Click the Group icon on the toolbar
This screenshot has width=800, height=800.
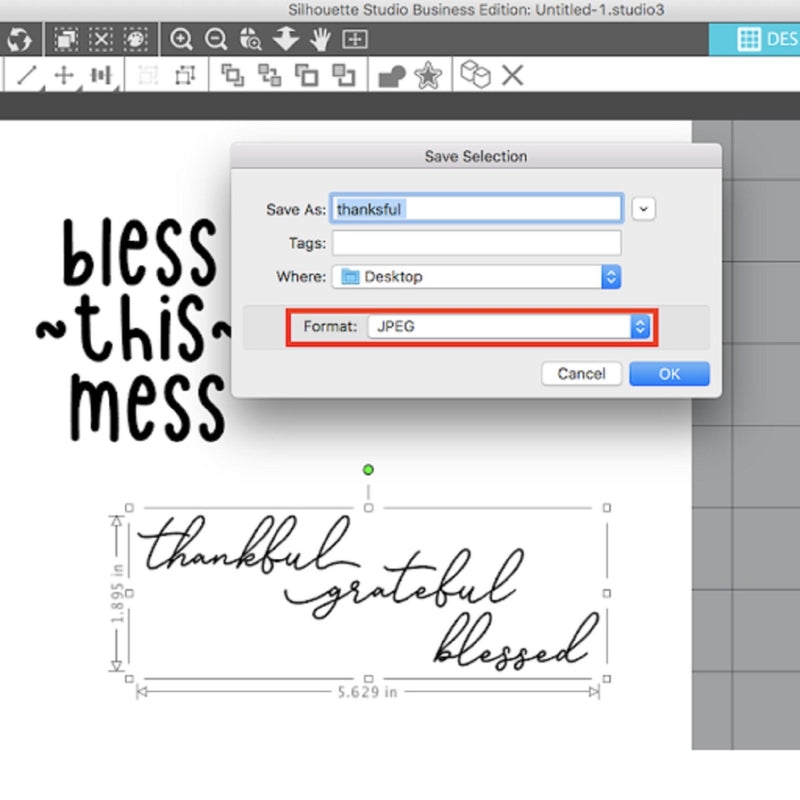click(231, 74)
